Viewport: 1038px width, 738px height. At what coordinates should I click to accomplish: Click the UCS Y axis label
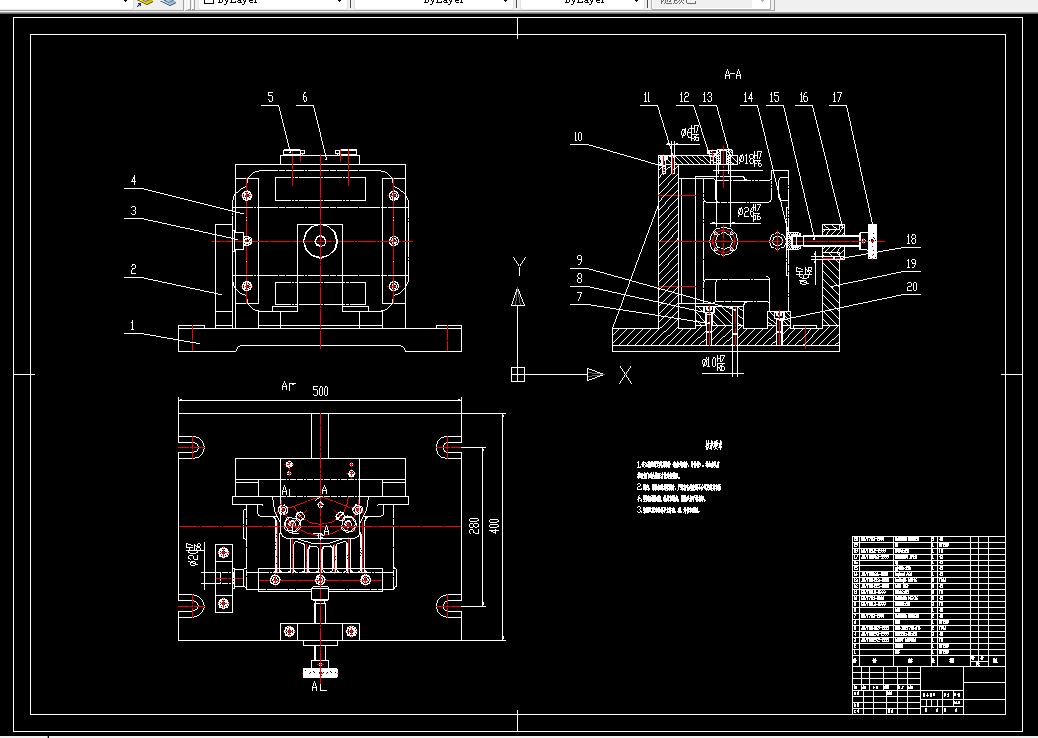point(519,267)
